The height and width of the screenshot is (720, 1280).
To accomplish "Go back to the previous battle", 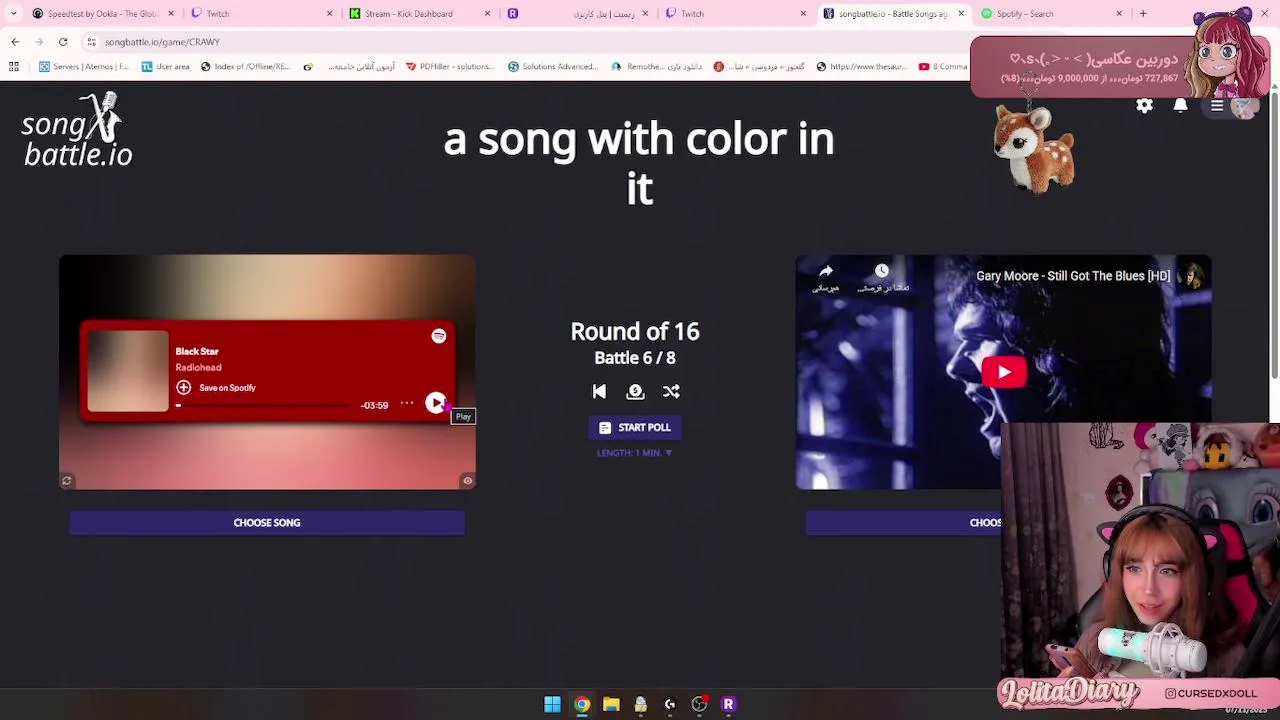I will [599, 392].
